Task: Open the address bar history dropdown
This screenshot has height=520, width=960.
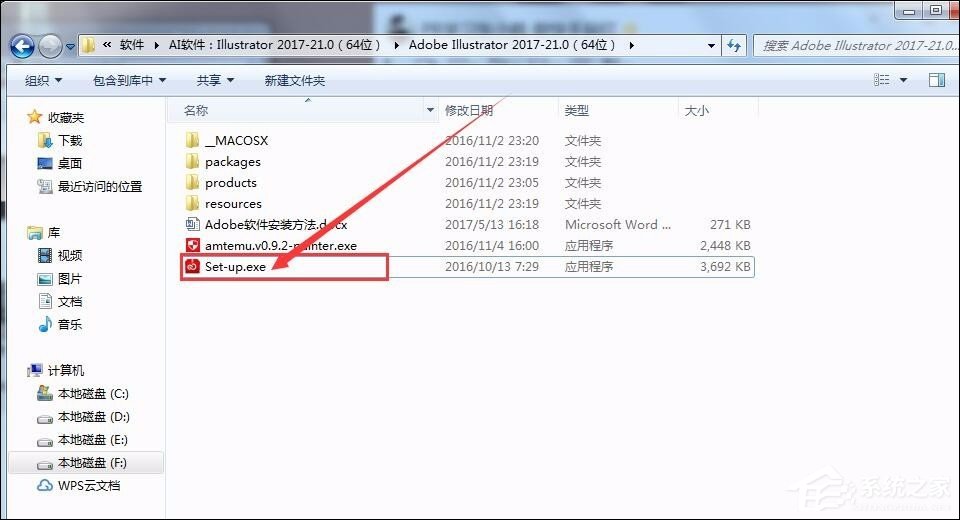Action: pos(711,45)
